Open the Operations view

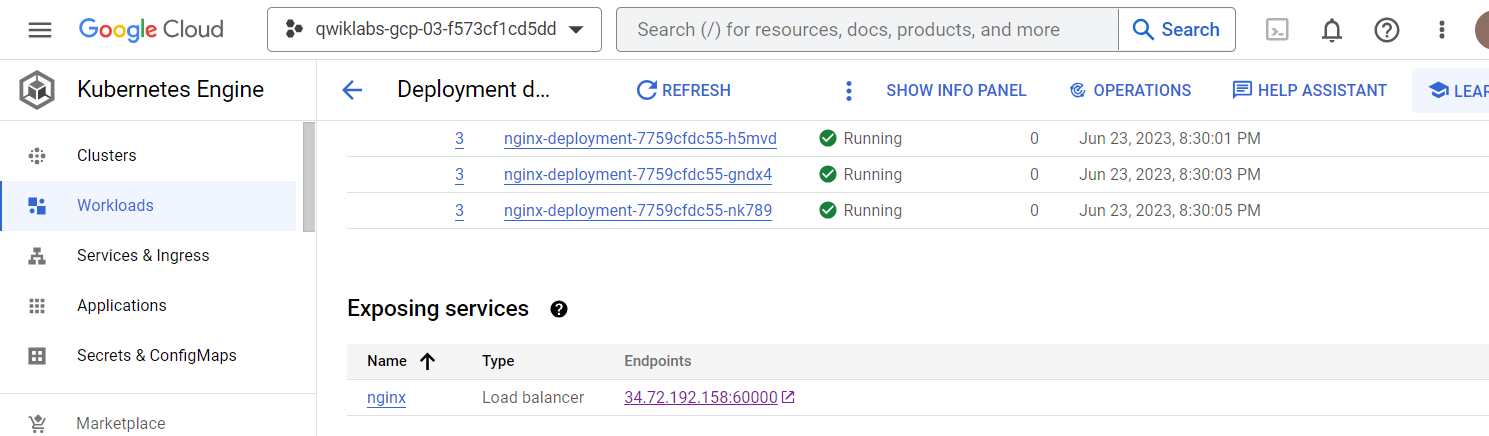(1130, 90)
